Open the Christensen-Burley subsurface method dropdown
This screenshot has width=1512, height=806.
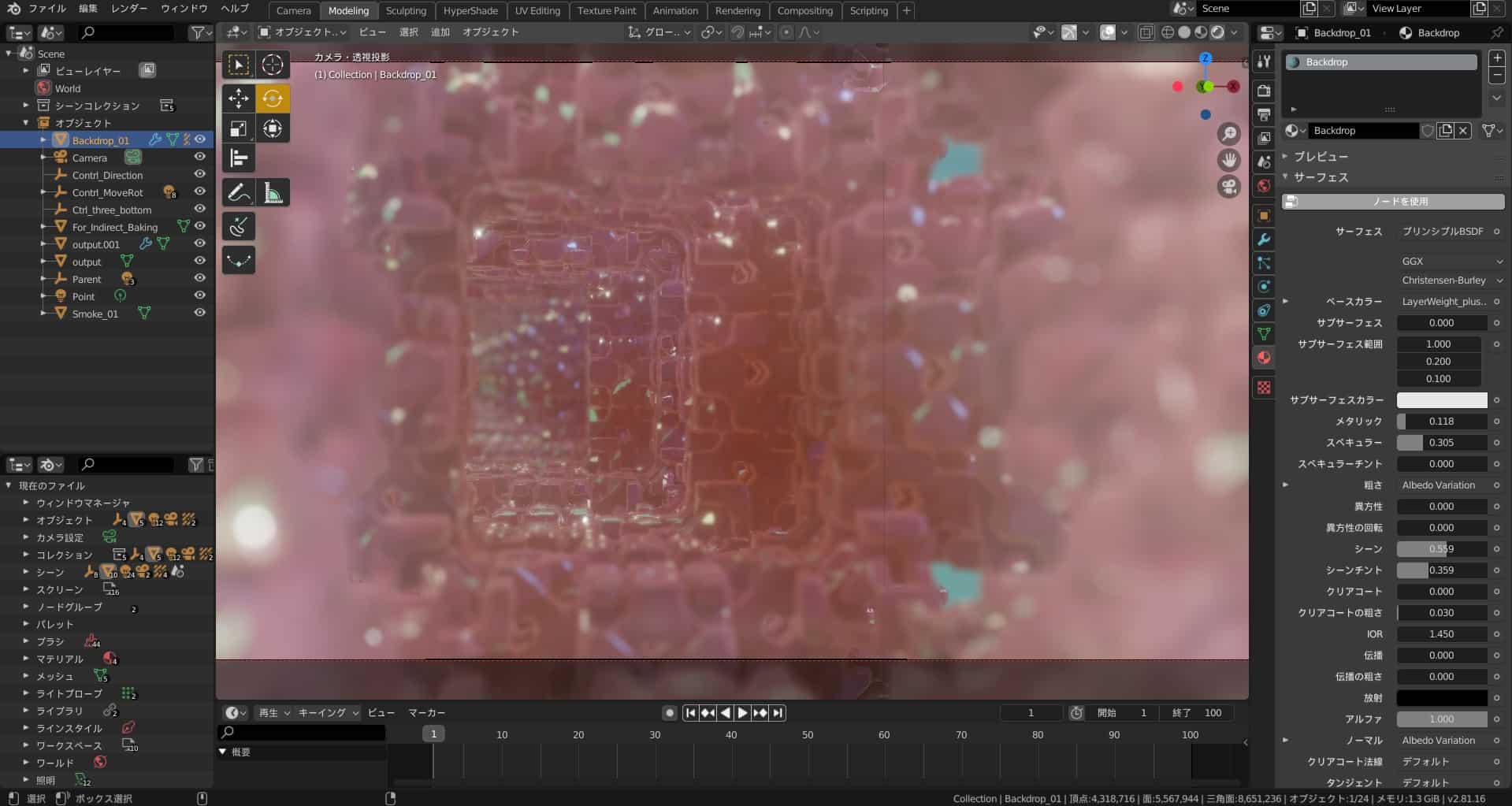[1451, 280]
